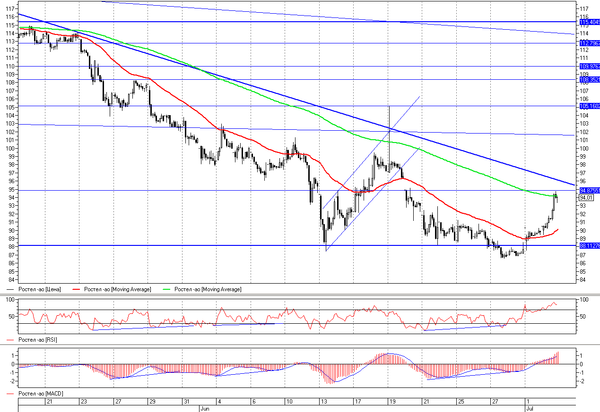Click the Jul month label on time axis

[x=530, y=409]
